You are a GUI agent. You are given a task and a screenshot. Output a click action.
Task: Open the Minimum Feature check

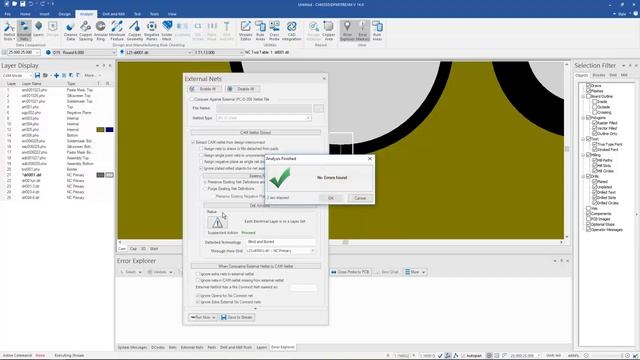[x=117, y=31]
